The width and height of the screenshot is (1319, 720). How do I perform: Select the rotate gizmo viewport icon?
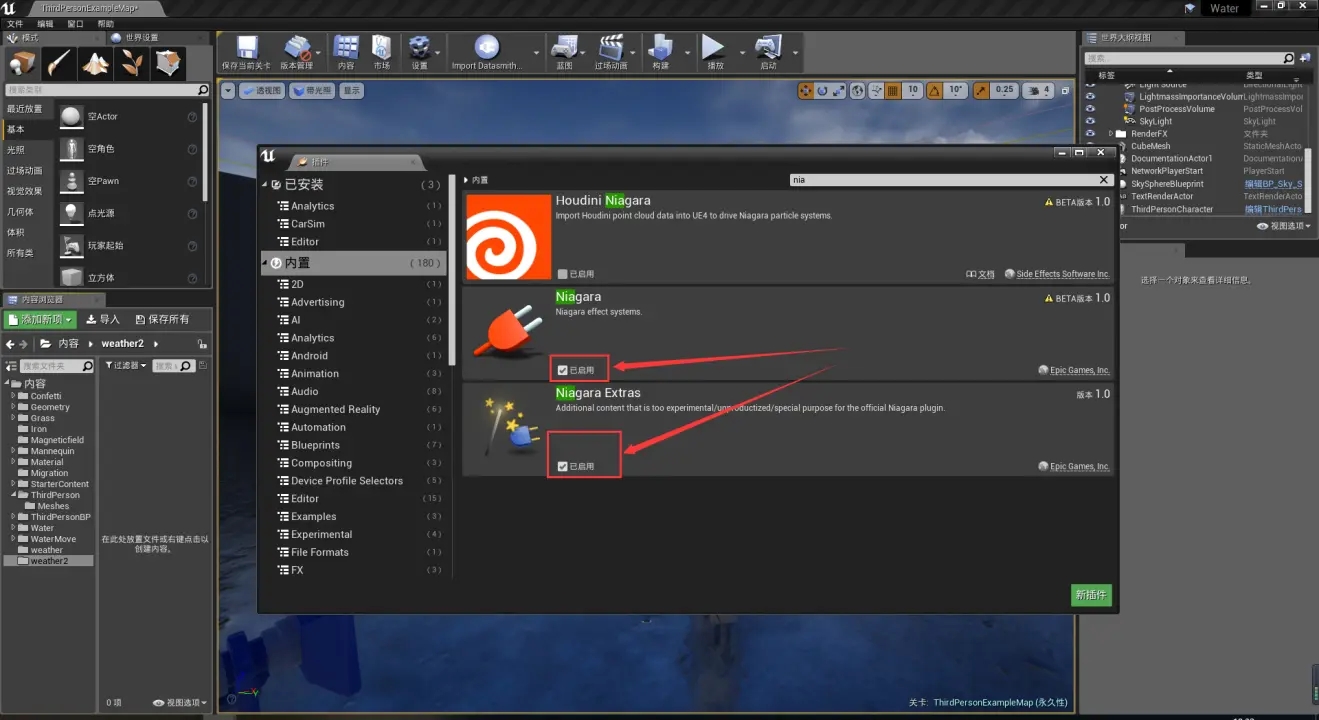(823, 90)
